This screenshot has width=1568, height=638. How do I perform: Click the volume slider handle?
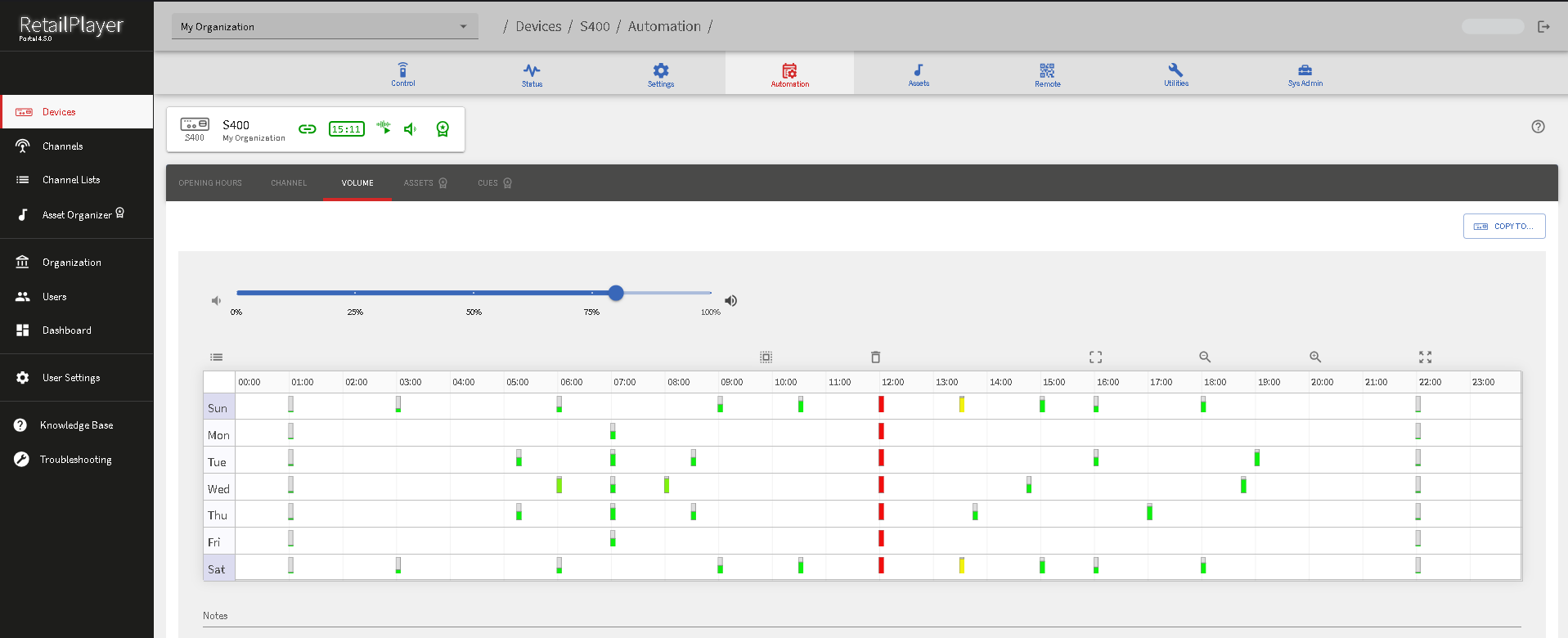616,293
